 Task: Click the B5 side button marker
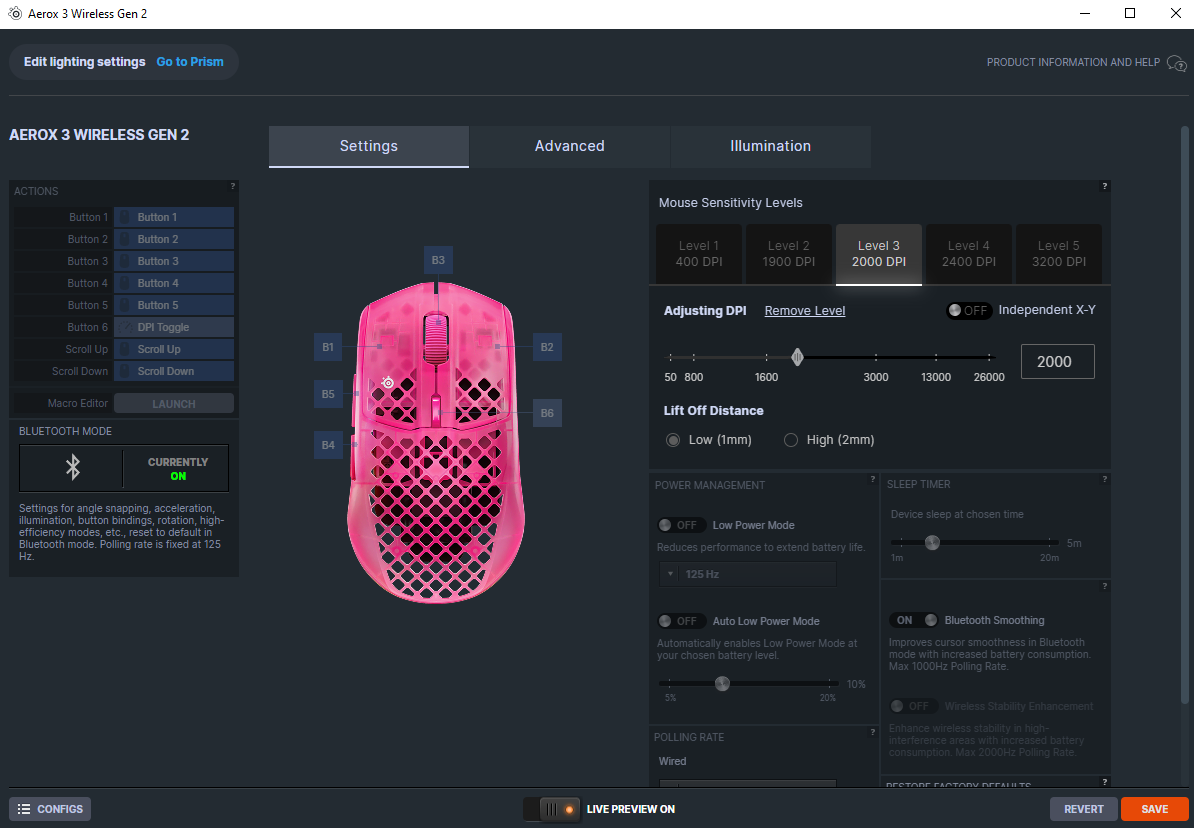point(327,394)
